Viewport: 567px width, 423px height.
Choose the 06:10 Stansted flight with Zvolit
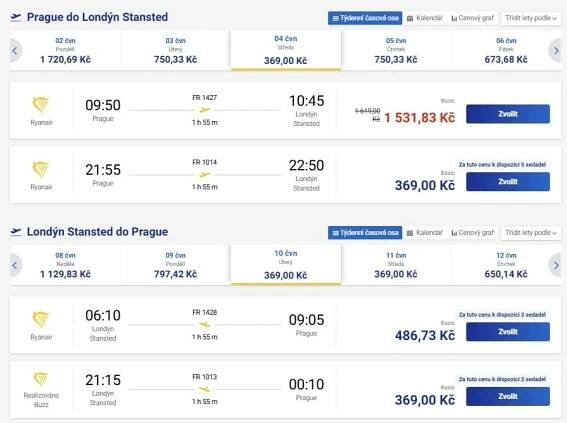click(508, 332)
